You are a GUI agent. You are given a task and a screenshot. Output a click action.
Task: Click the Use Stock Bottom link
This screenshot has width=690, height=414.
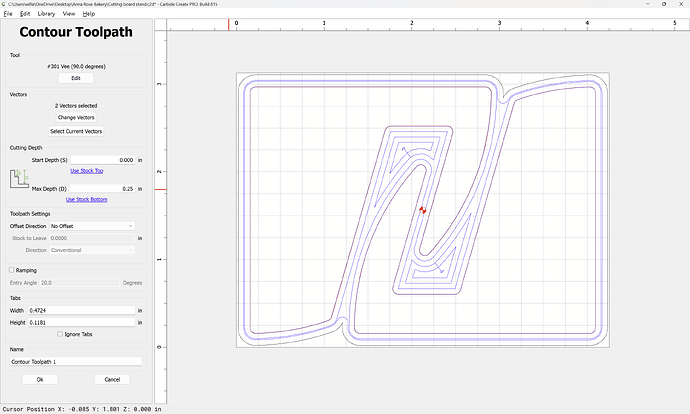pyautogui.click(x=87, y=199)
